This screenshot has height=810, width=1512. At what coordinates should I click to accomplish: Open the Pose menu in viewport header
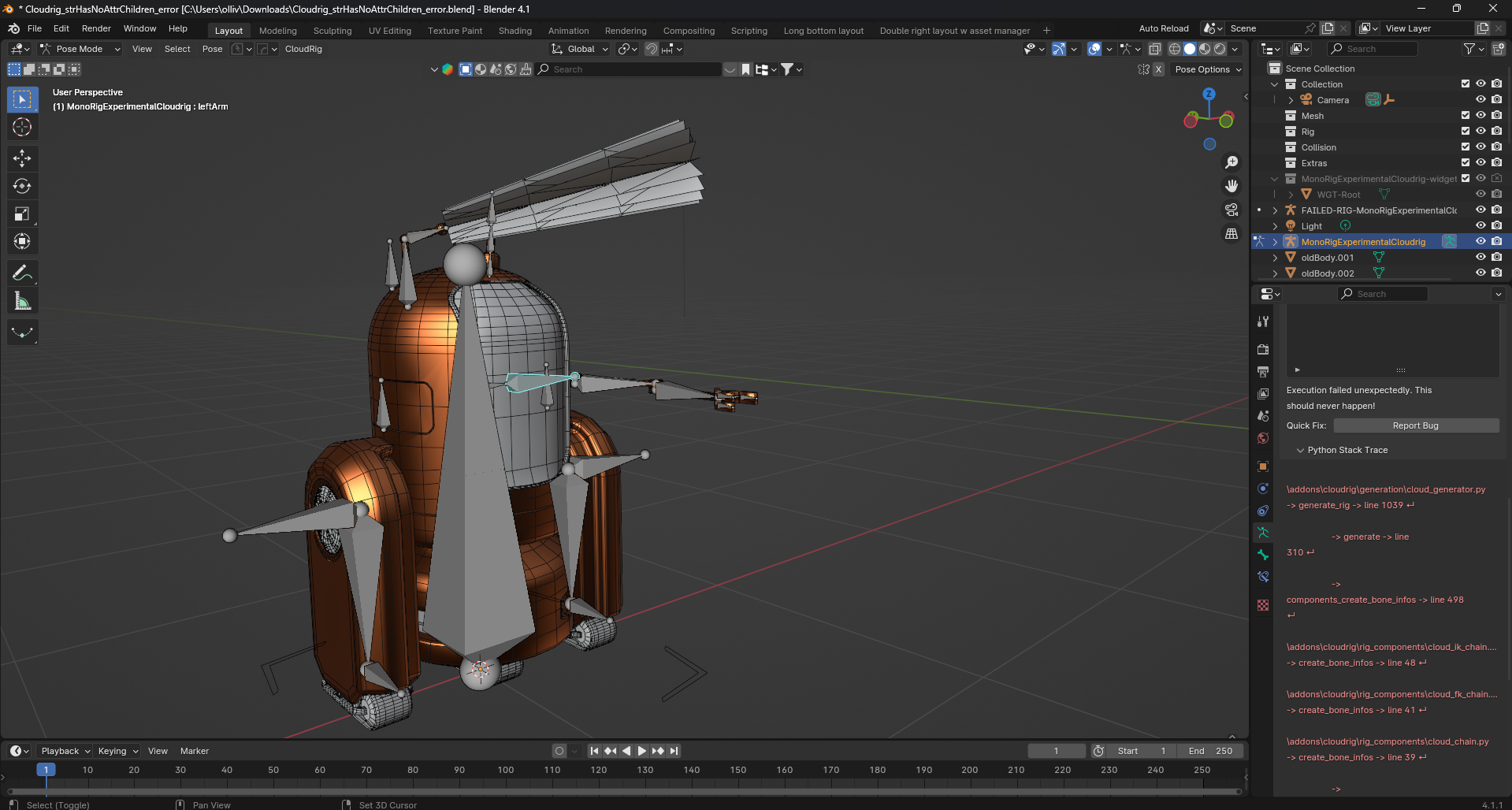pos(212,49)
